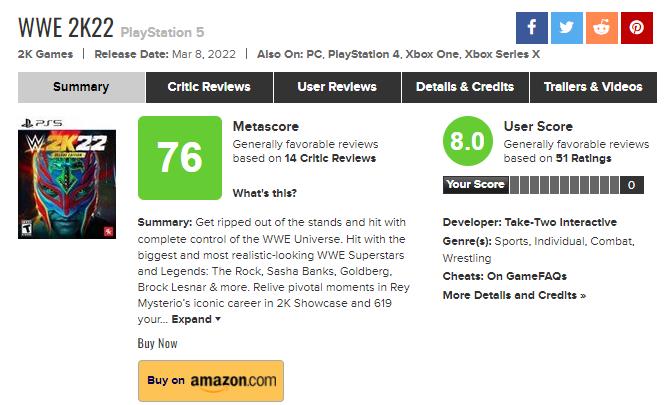Image resolution: width=670 pixels, height=405 pixels.
Task: Expand the full game summary
Action: [195, 319]
